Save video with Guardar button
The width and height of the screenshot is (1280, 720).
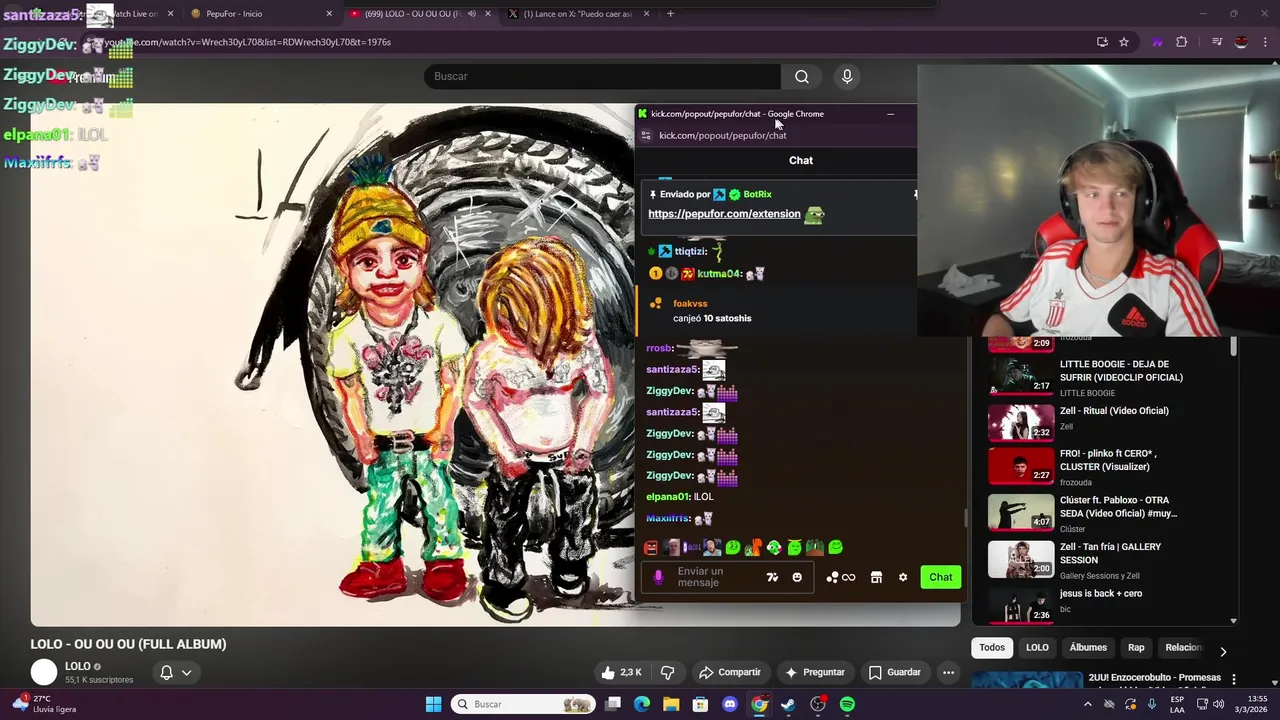pos(895,673)
